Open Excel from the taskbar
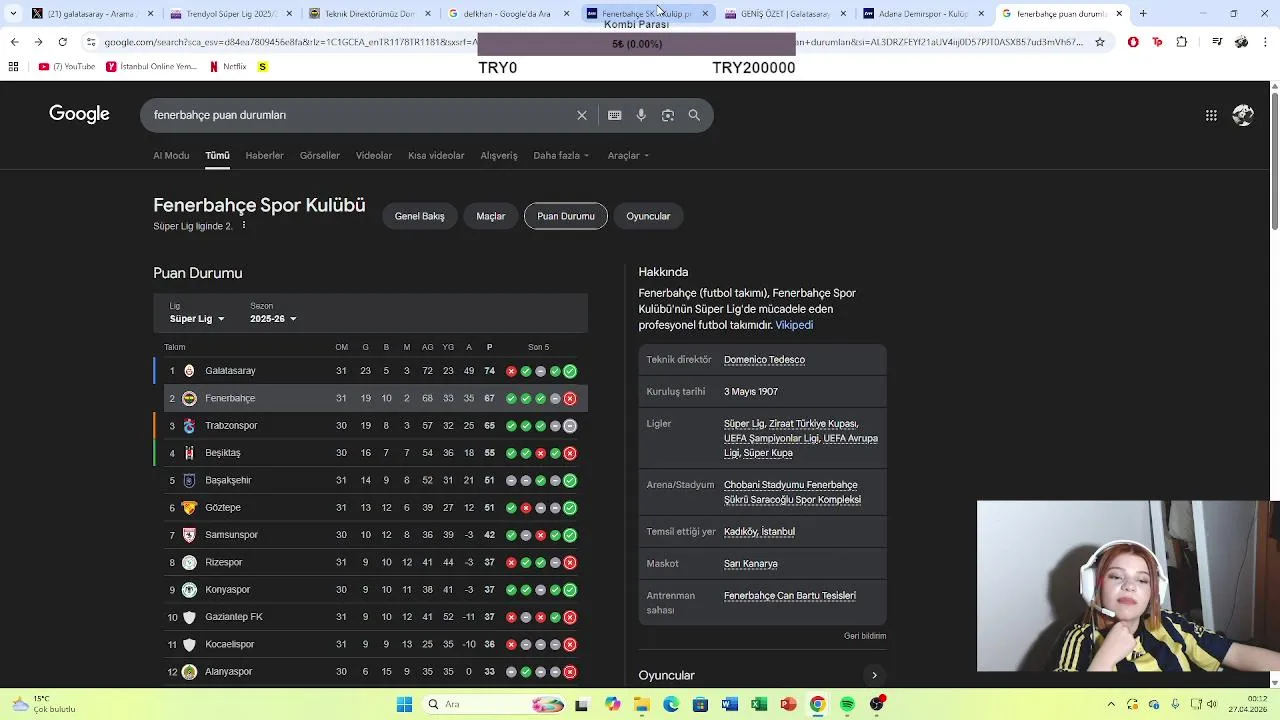 point(759,704)
